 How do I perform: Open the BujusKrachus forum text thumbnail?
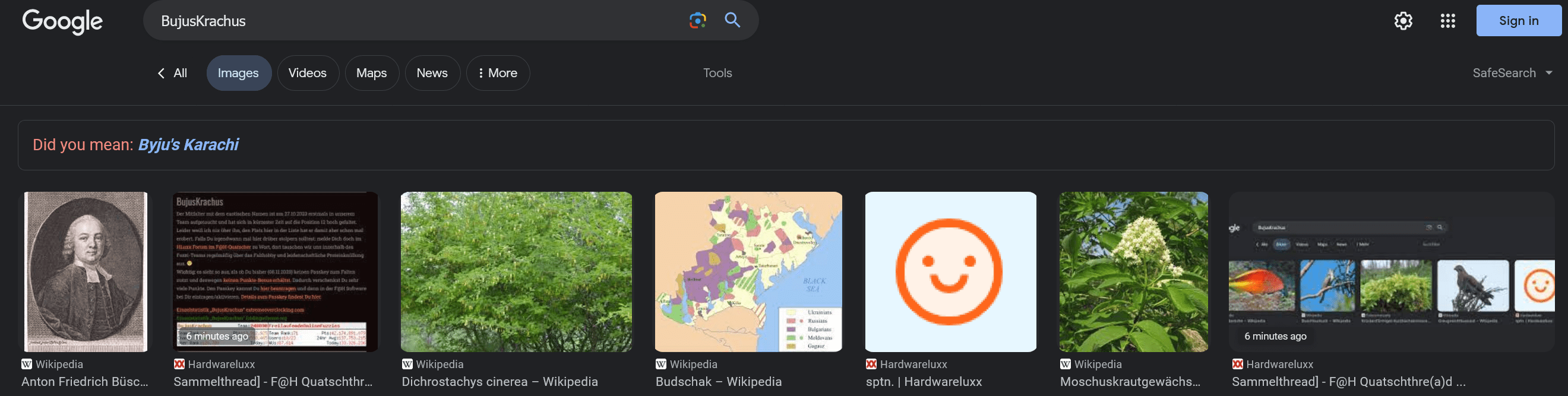(x=275, y=272)
